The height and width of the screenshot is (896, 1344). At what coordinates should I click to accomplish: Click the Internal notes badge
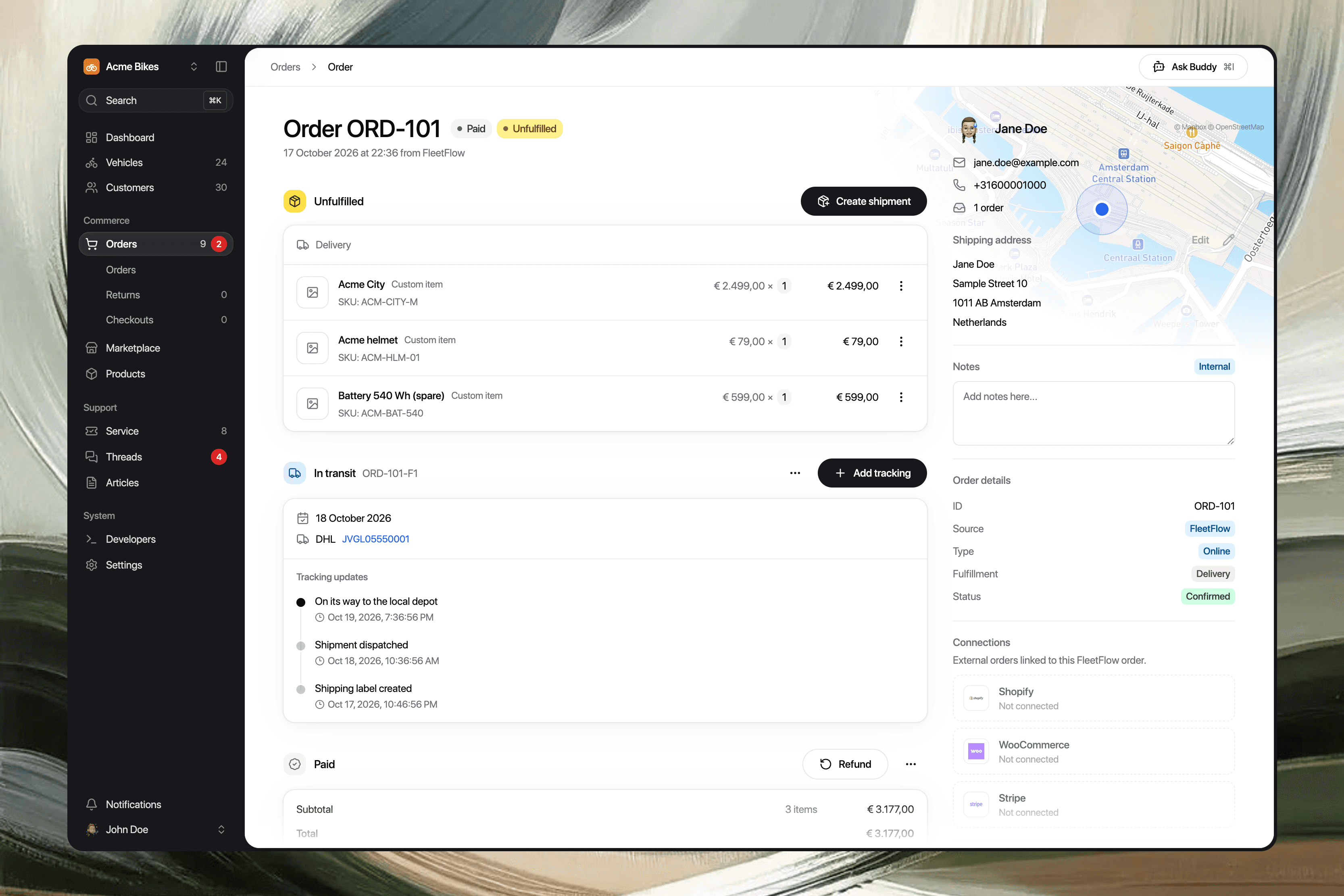click(1214, 367)
